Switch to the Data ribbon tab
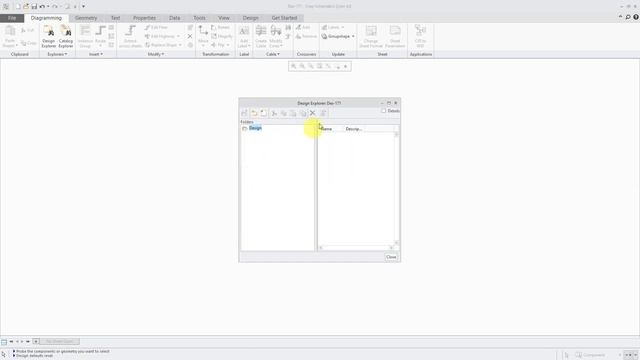 (175, 18)
